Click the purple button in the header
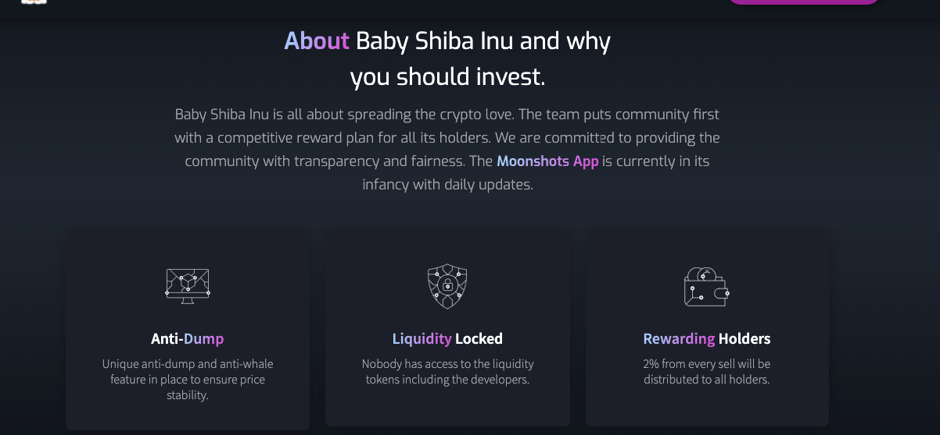 click(803, 2)
